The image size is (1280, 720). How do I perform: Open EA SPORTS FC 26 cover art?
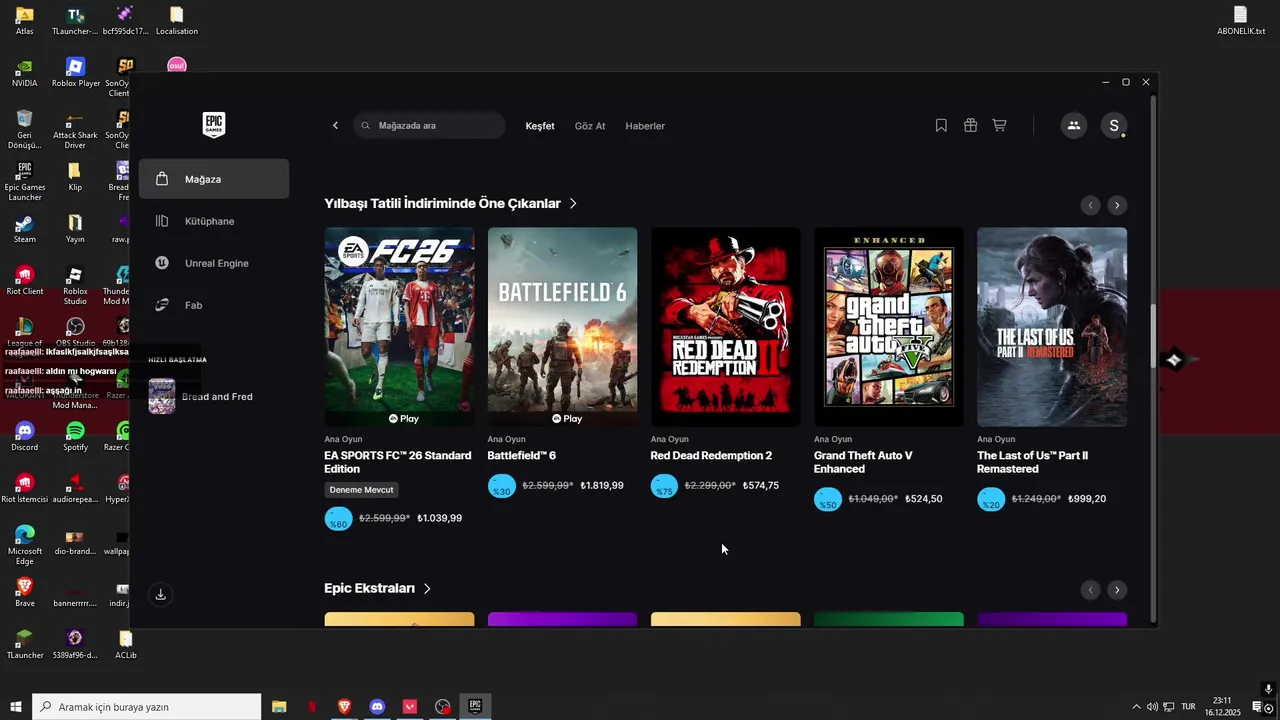[x=399, y=327]
